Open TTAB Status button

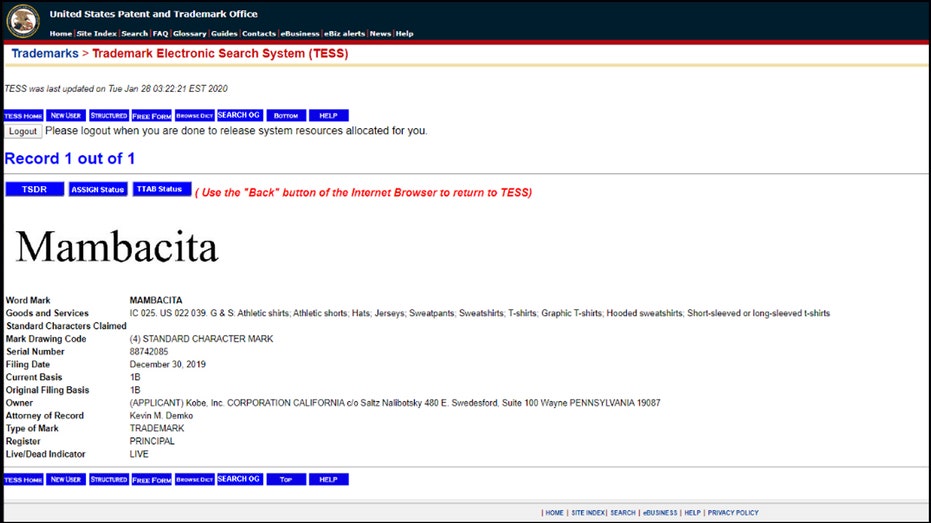[x=162, y=189]
